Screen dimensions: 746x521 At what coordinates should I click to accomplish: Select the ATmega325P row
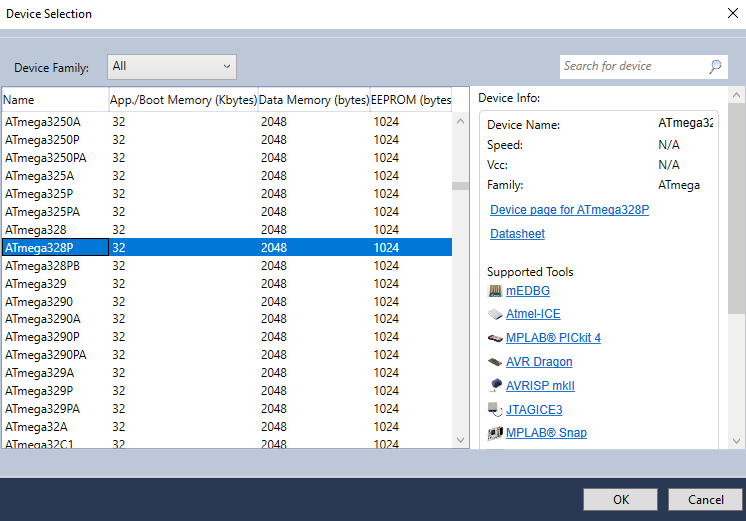coord(227,194)
